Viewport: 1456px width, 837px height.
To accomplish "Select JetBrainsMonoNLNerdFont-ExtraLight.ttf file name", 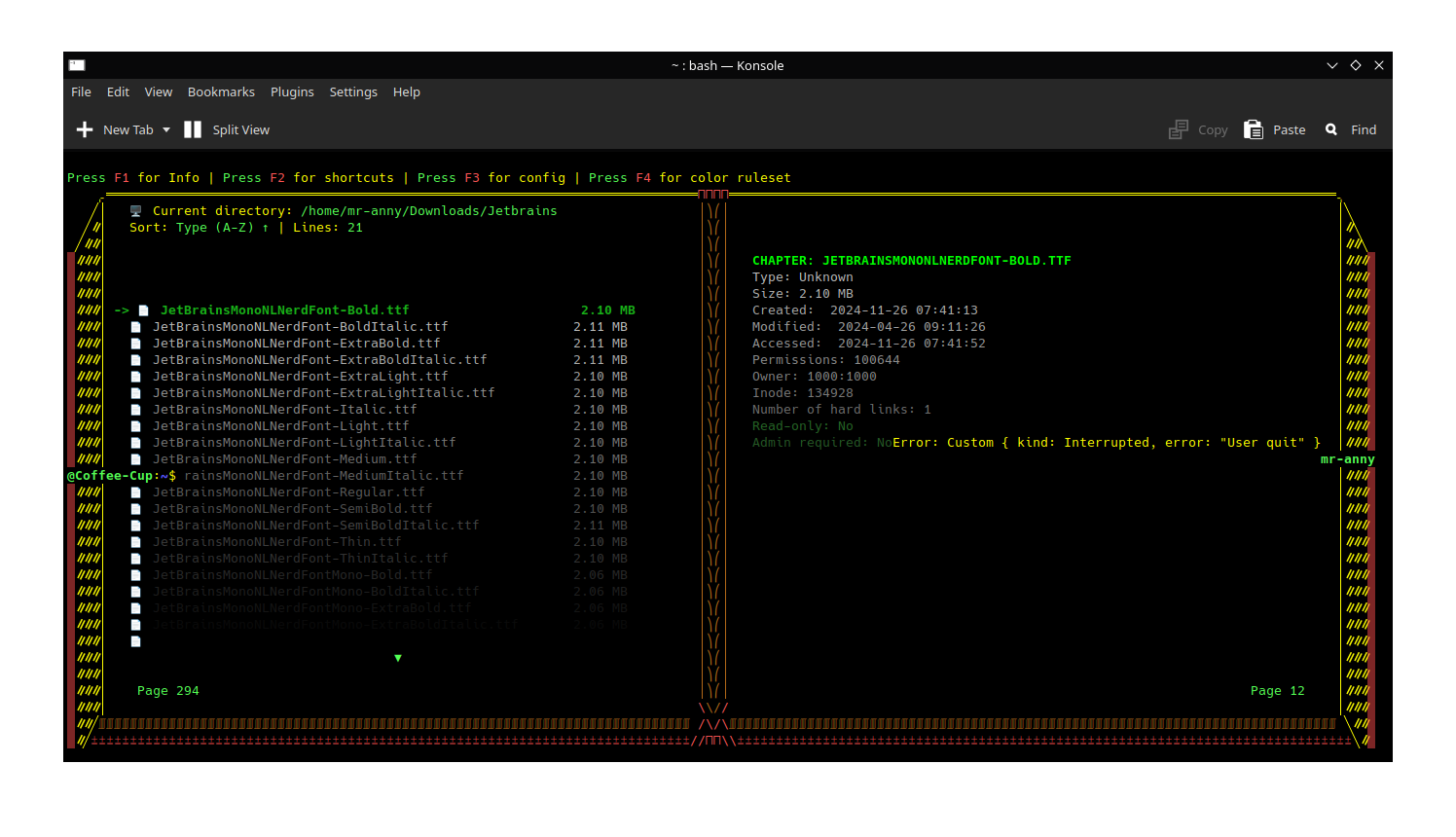I will tap(301, 377).
